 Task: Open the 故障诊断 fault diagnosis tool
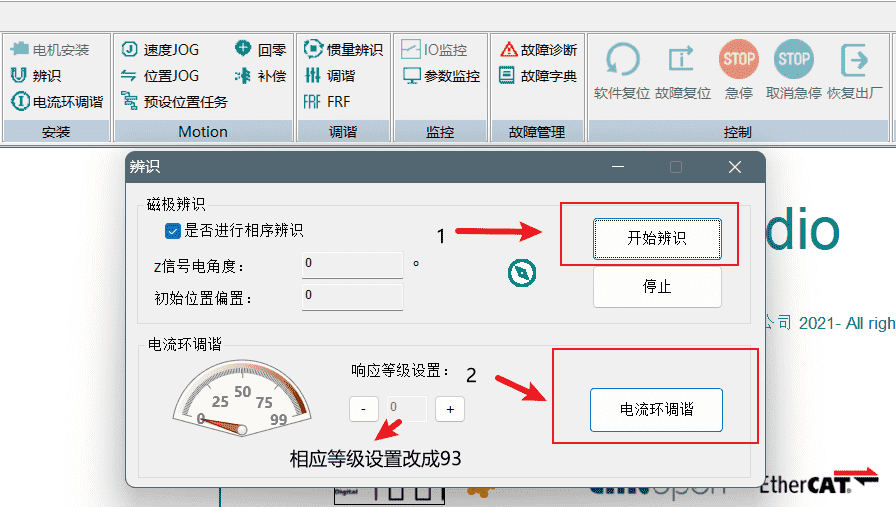point(537,49)
